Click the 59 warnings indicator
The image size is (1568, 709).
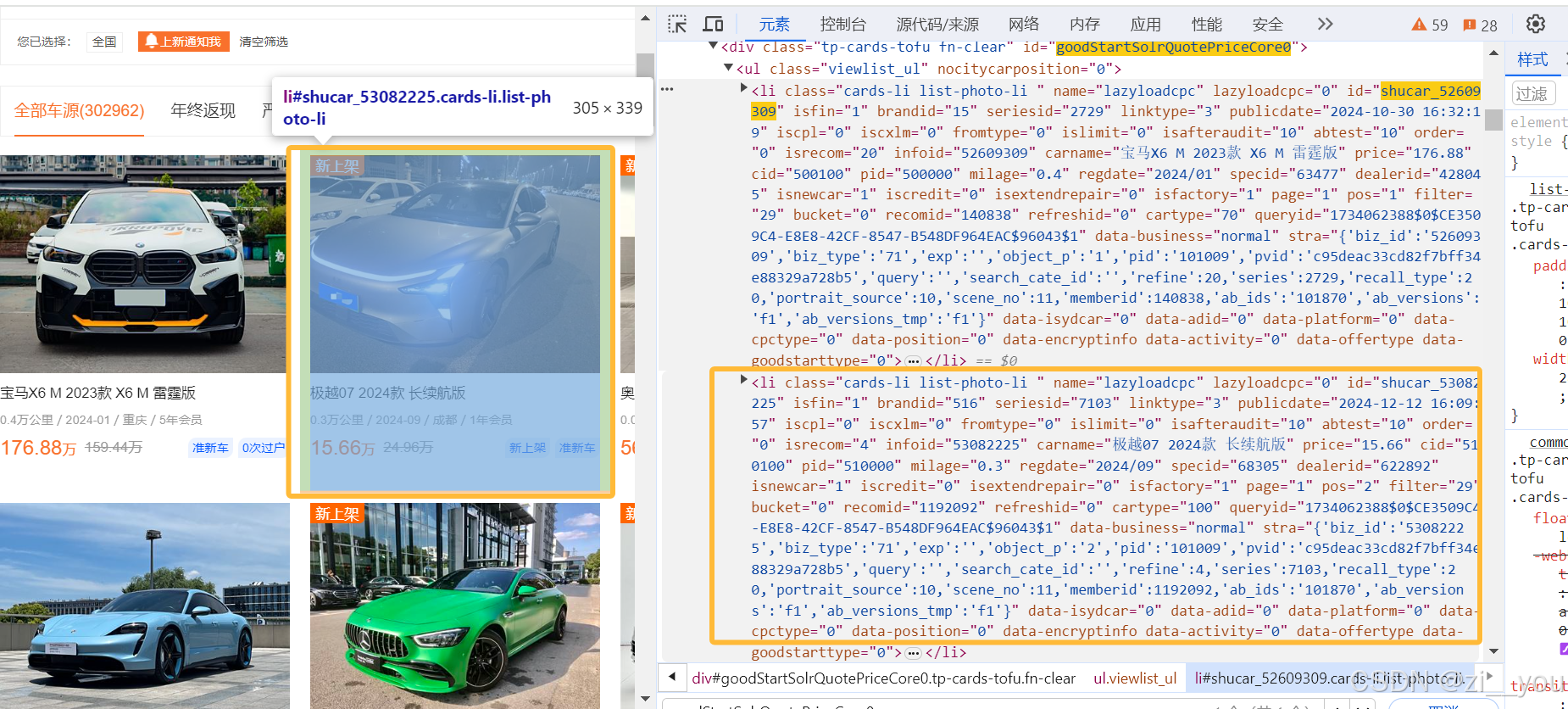tap(1430, 25)
